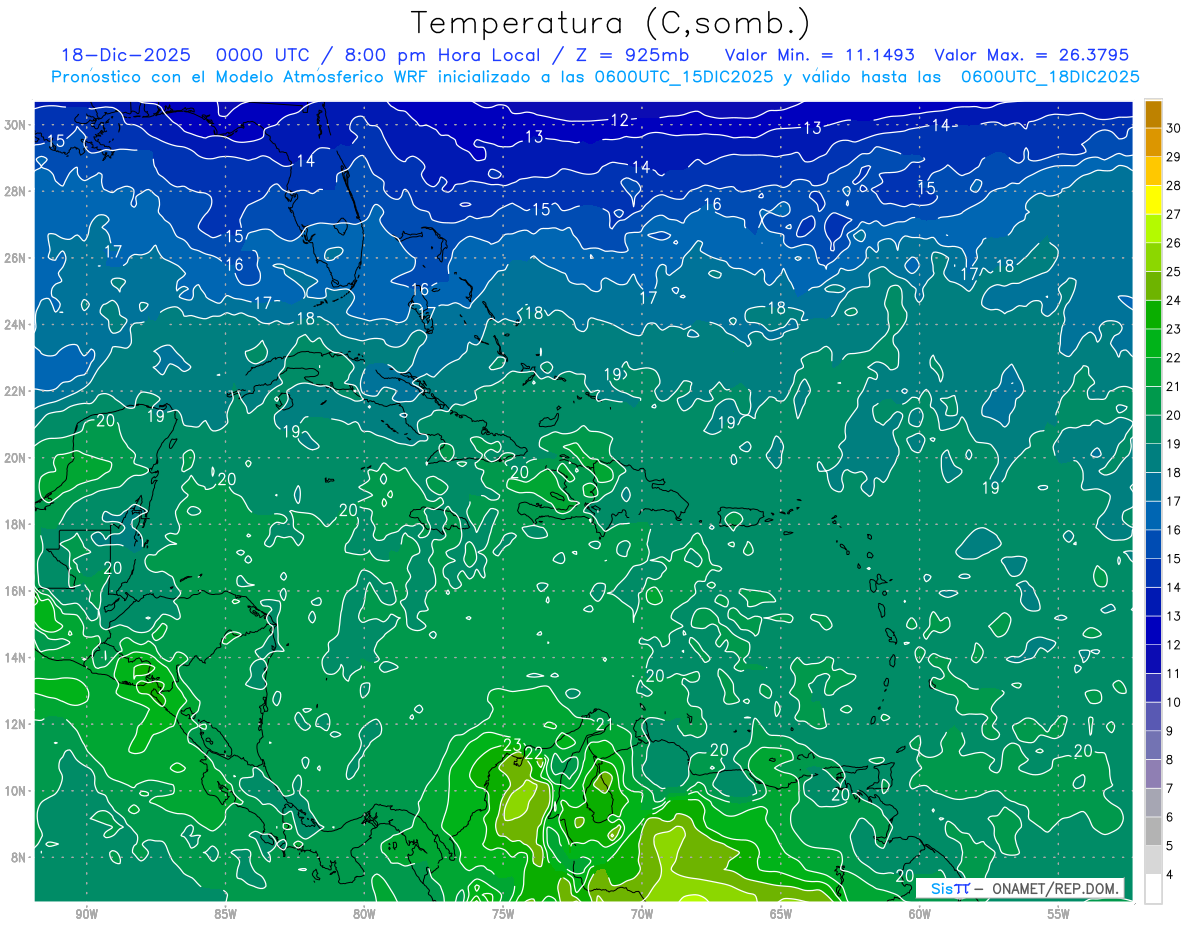Click the 16N latitude axis label
The image size is (1200, 927).
pyautogui.click(x=16, y=591)
